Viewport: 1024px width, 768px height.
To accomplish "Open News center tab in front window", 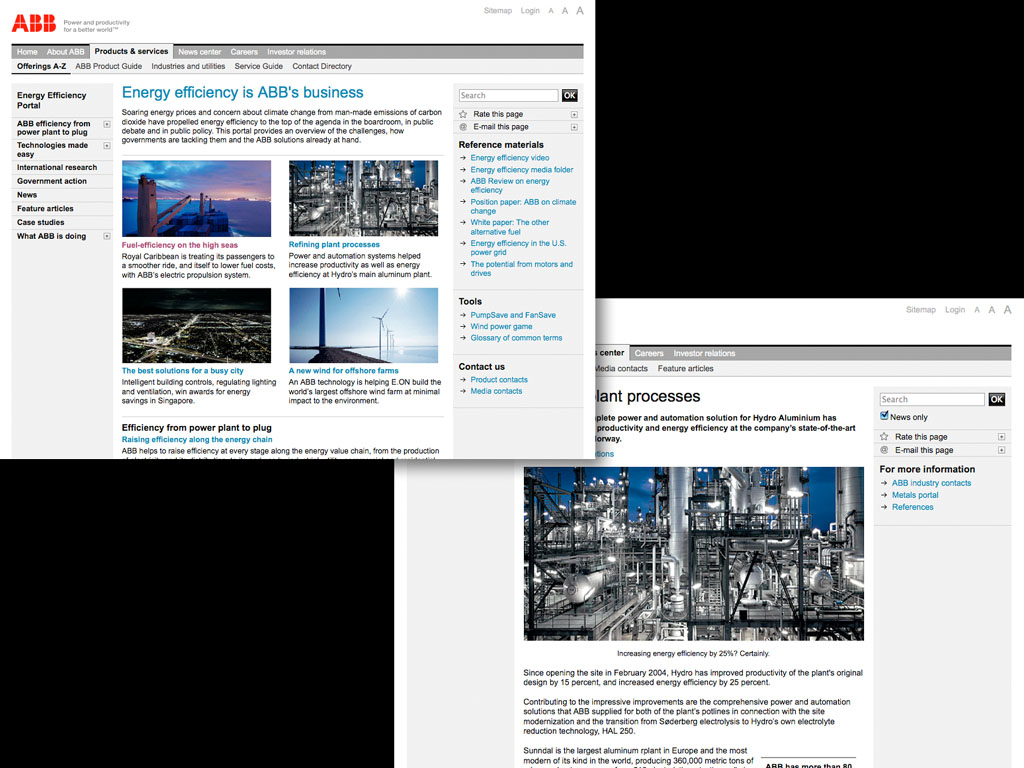I will pyautogui.click(x=200, y=52).
